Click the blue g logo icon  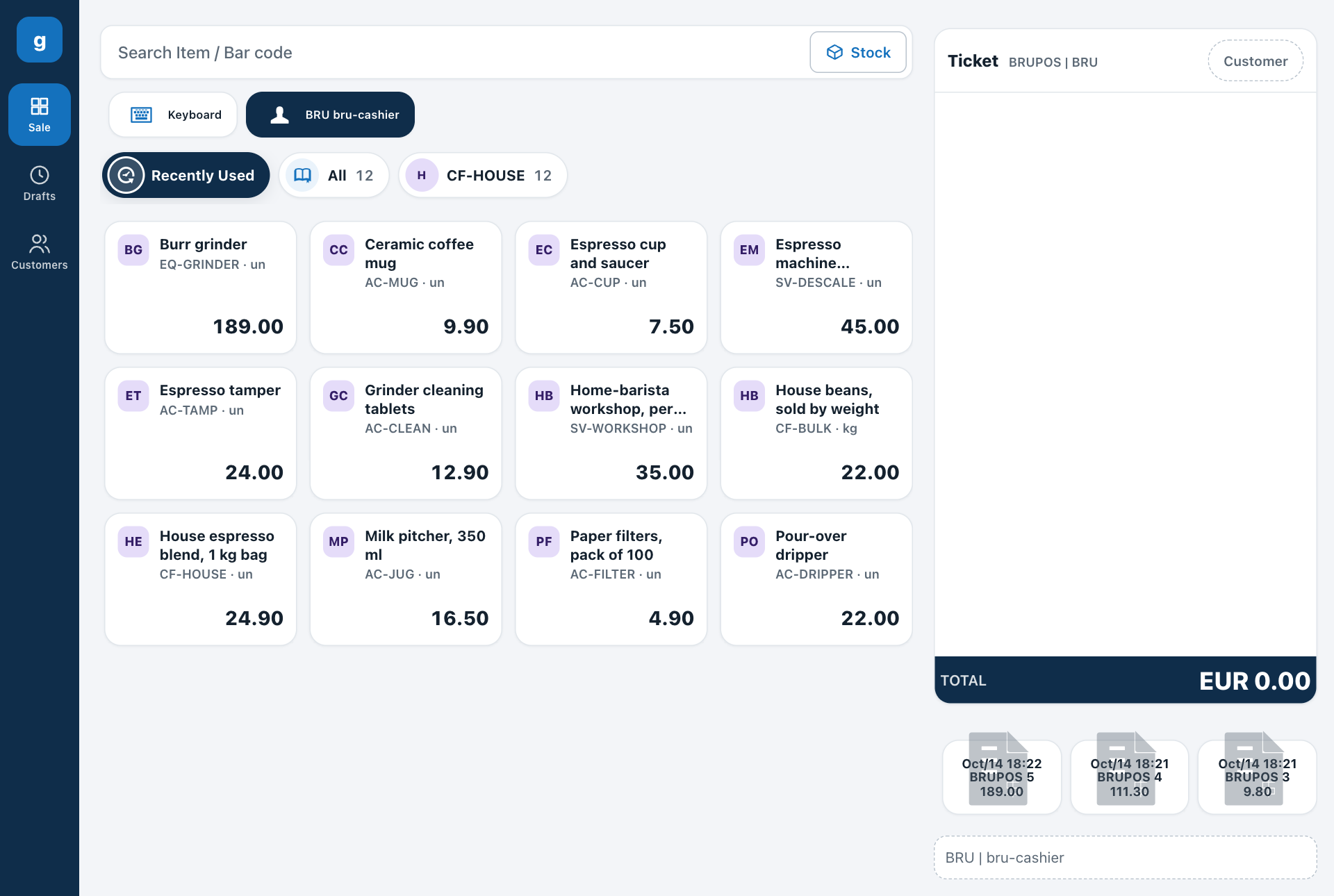[40, 40]
